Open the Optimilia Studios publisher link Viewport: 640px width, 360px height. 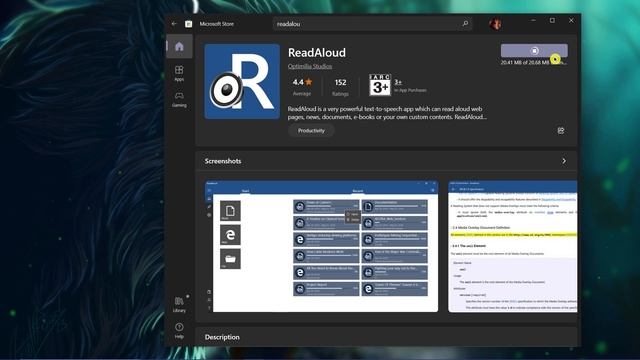310,66
